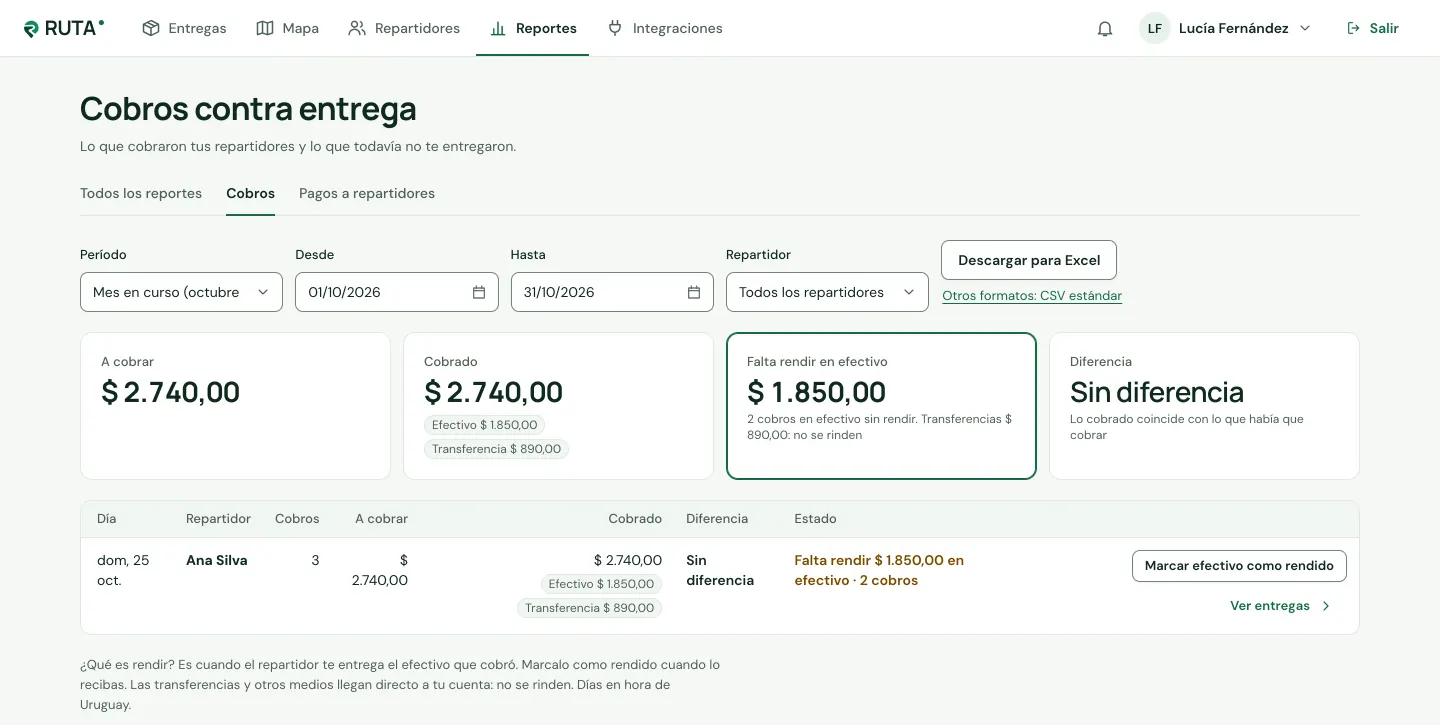The image size is (1440, 725).
Task: Open Ver entregas link for Ana Silva
Action: 1281,606
